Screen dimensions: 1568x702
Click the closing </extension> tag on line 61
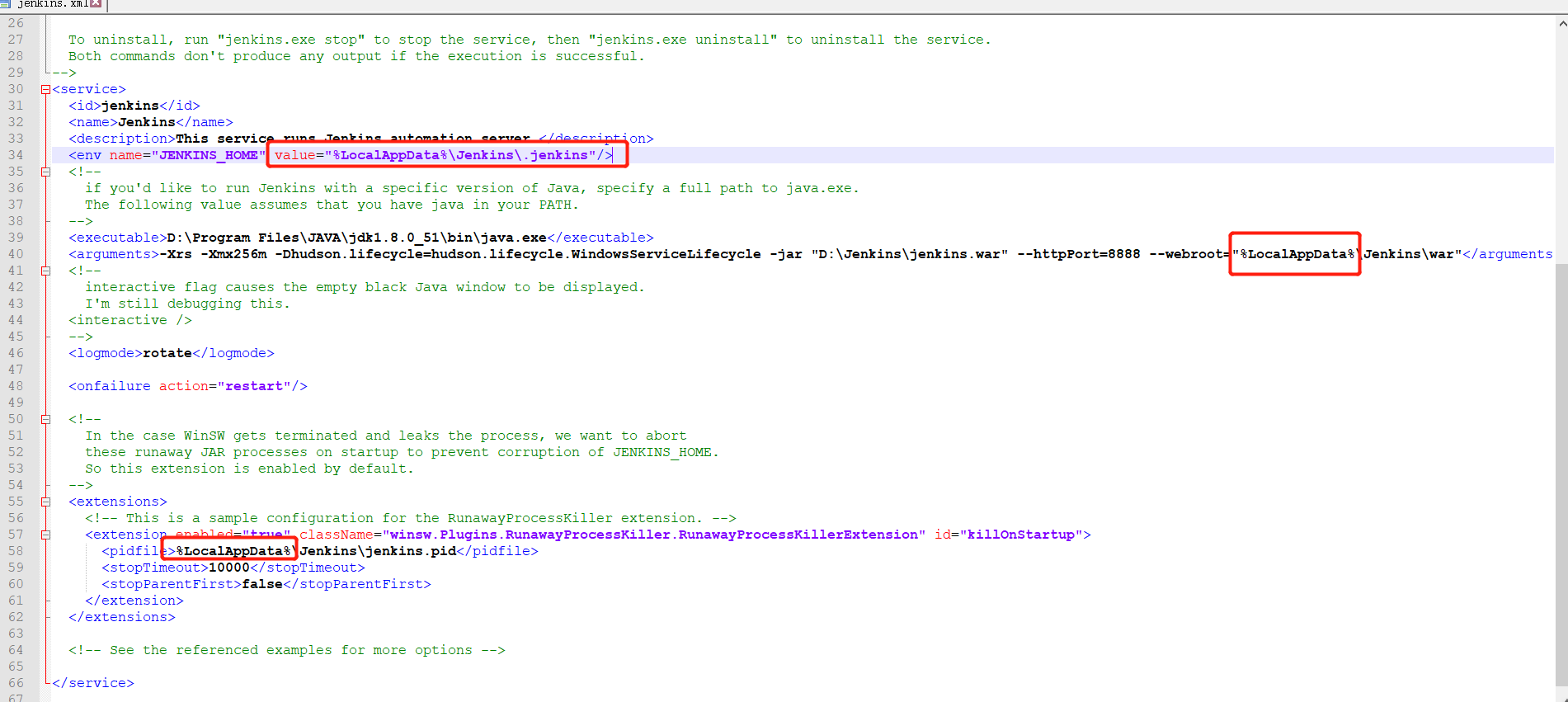point(134,601)
